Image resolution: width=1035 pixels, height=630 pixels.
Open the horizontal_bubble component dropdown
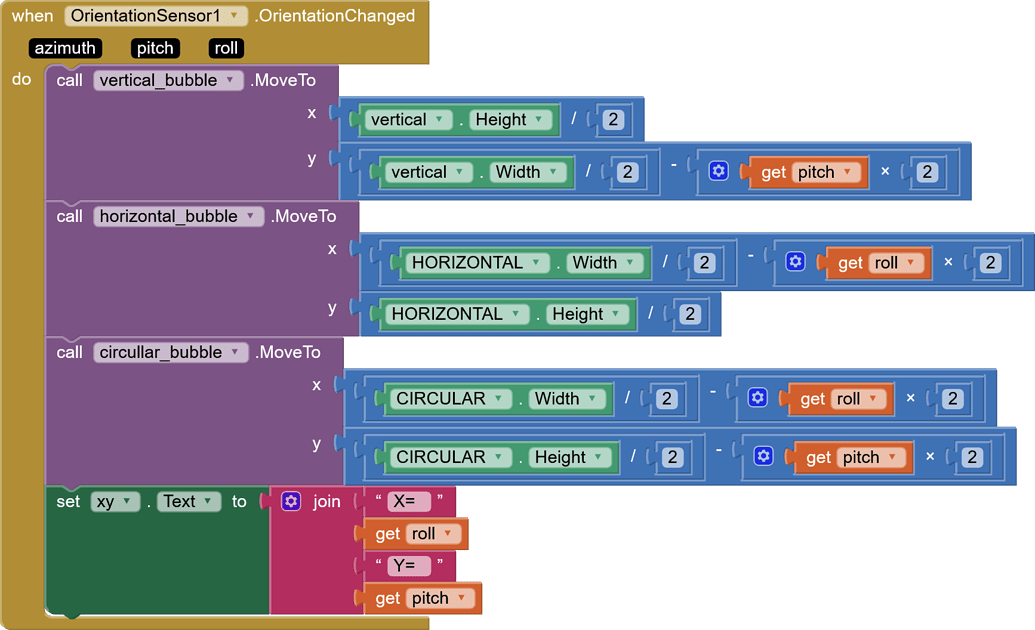coord(251,216)
